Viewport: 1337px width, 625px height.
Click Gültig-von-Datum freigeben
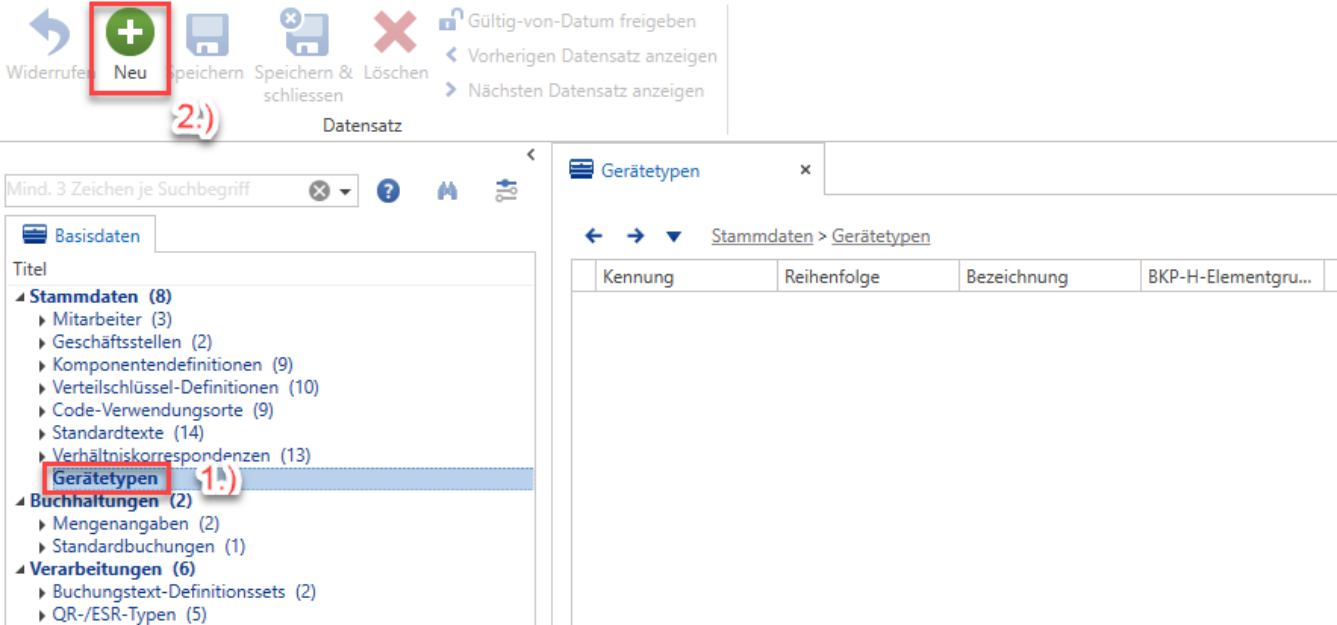568,21
